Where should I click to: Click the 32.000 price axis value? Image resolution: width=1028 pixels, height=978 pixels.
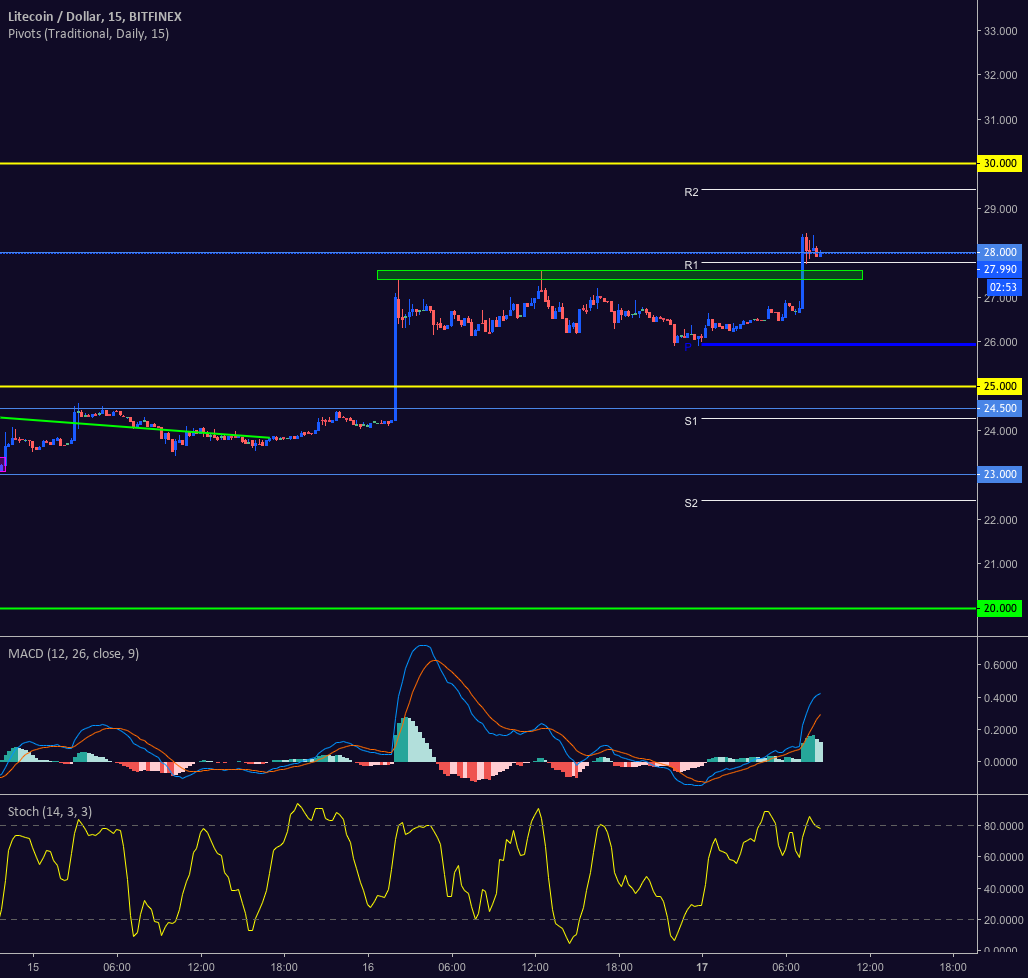[x=1000, y=75]
